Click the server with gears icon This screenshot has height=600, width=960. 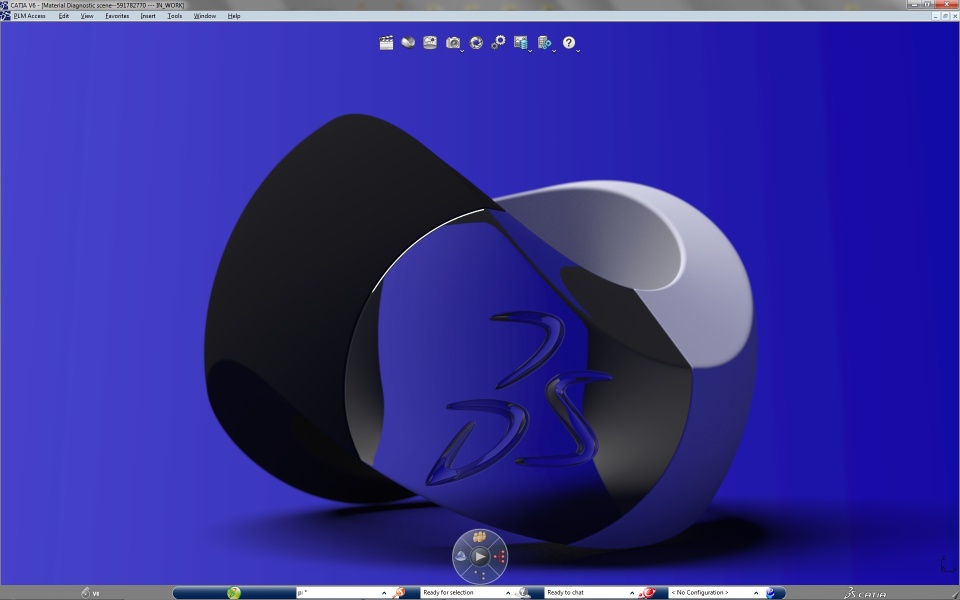coord(544,42)
